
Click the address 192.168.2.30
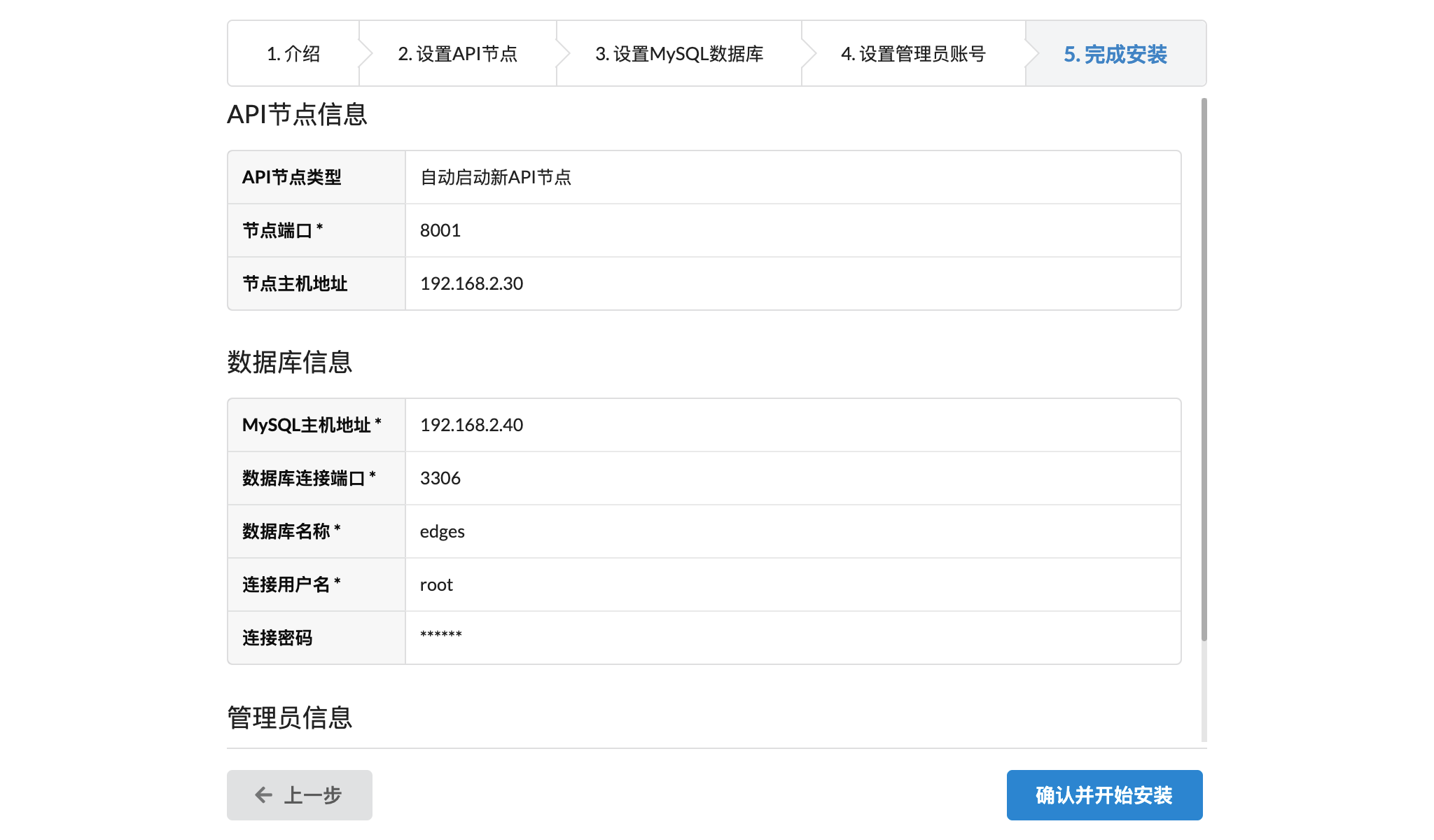[x=471, y=283]
